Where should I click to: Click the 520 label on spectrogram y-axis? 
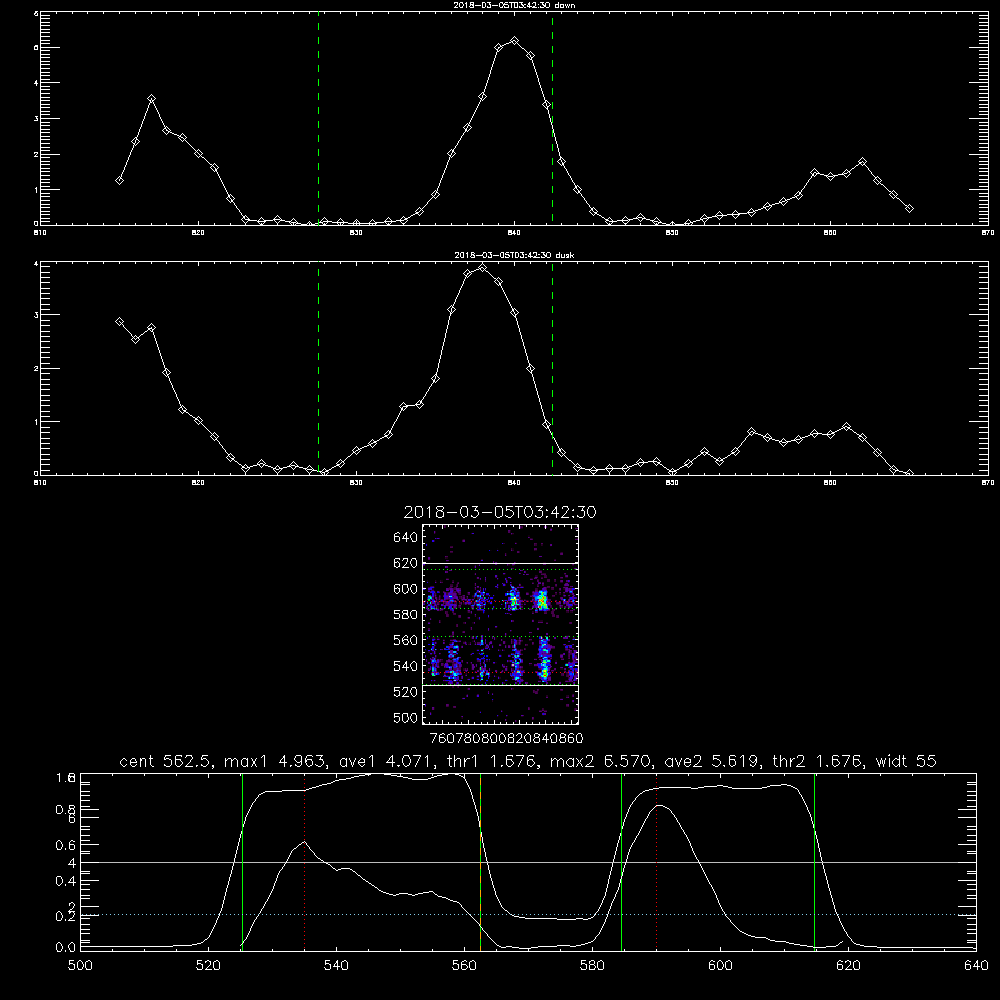[x=405, y=692]
